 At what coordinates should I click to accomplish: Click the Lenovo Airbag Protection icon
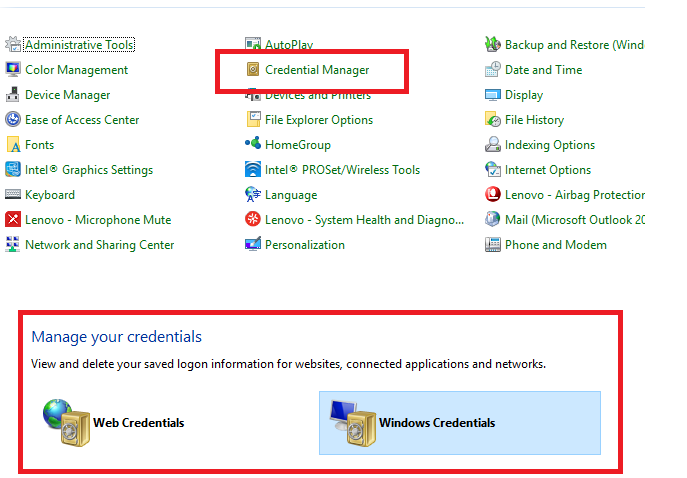point(493,194)
